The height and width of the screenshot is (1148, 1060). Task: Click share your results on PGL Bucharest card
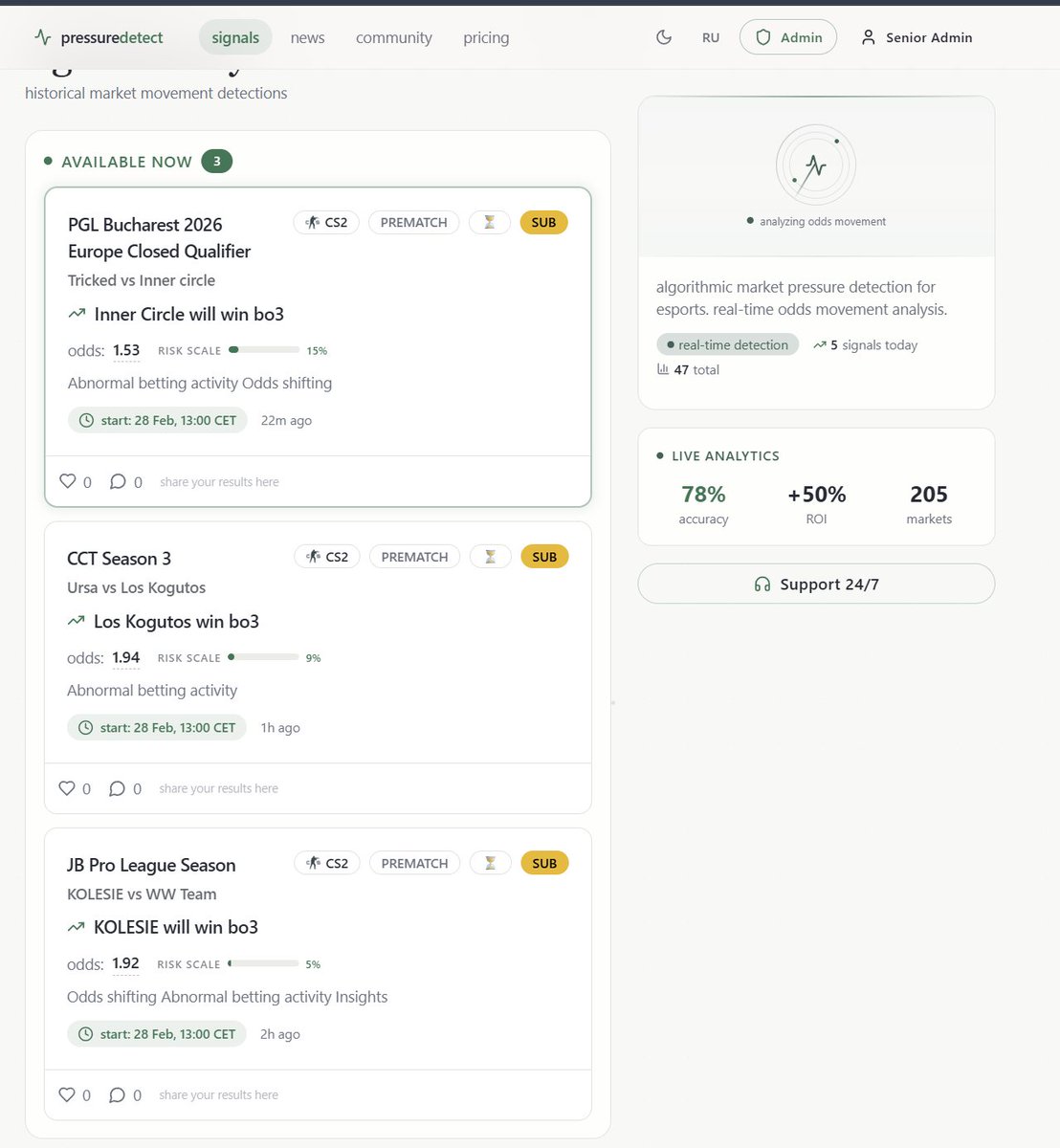(x=219, y=482)
